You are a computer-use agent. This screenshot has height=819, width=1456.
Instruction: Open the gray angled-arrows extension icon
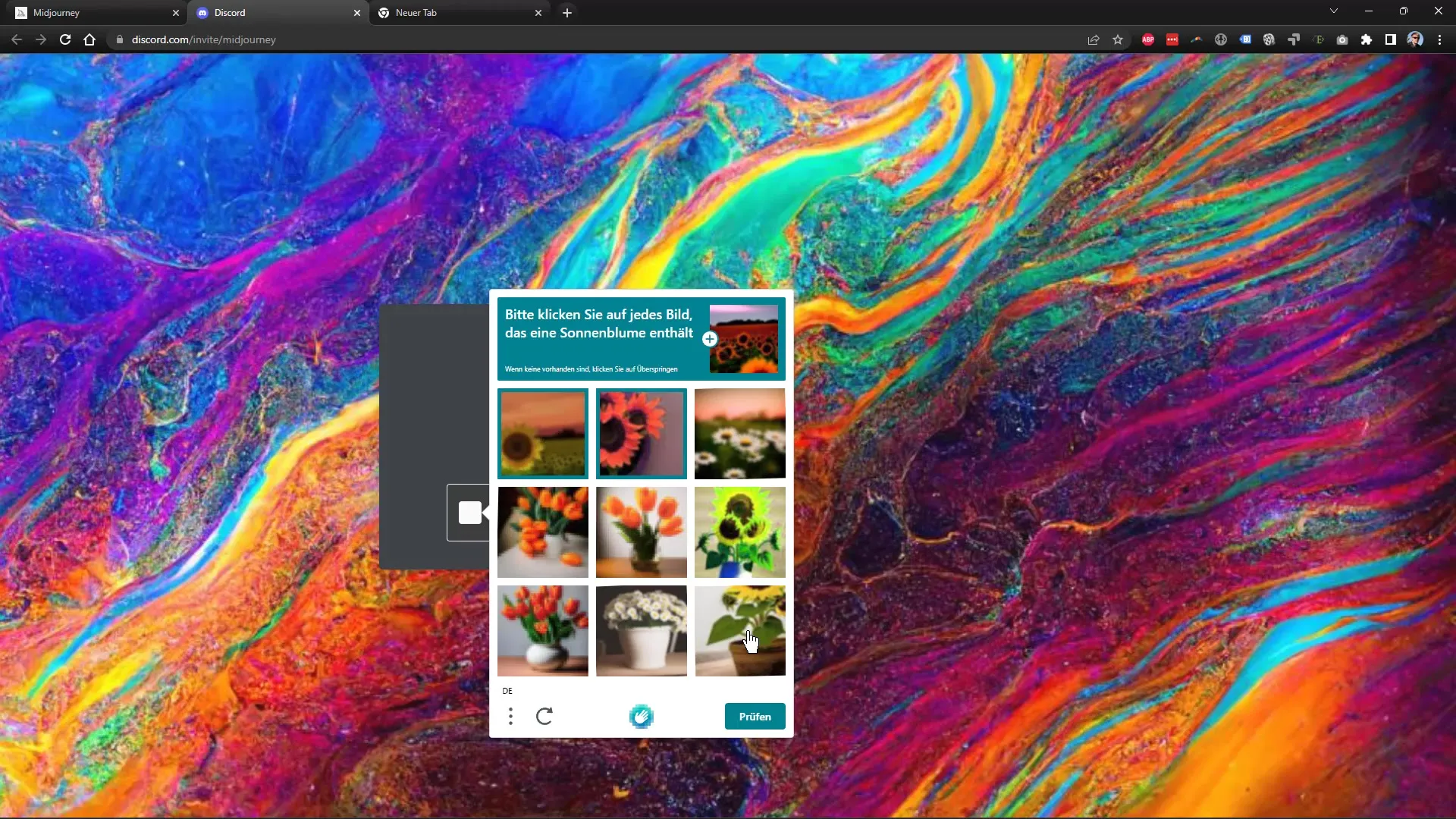1294,39
